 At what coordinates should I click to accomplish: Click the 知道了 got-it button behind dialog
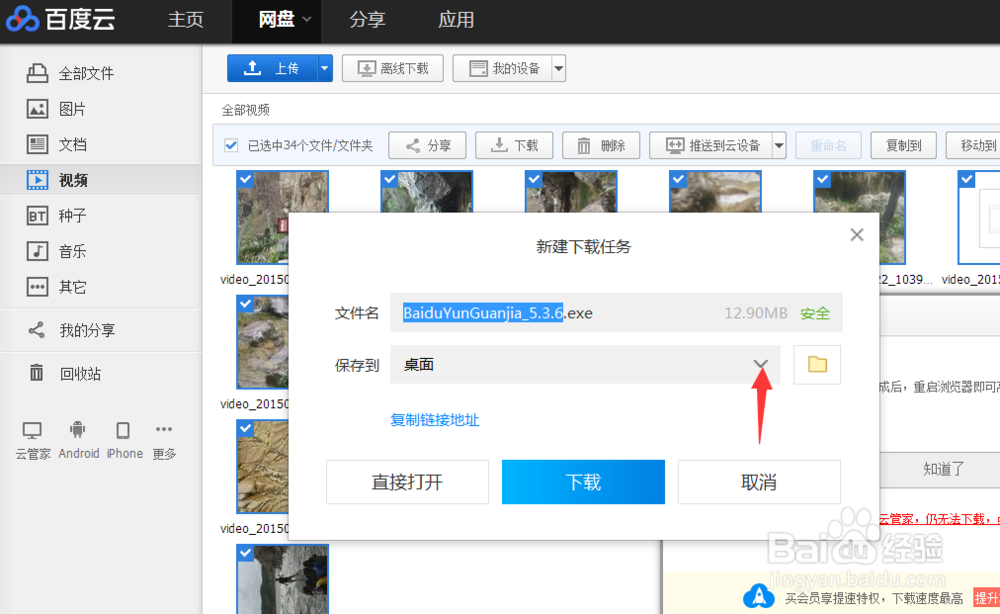(943, 469)
